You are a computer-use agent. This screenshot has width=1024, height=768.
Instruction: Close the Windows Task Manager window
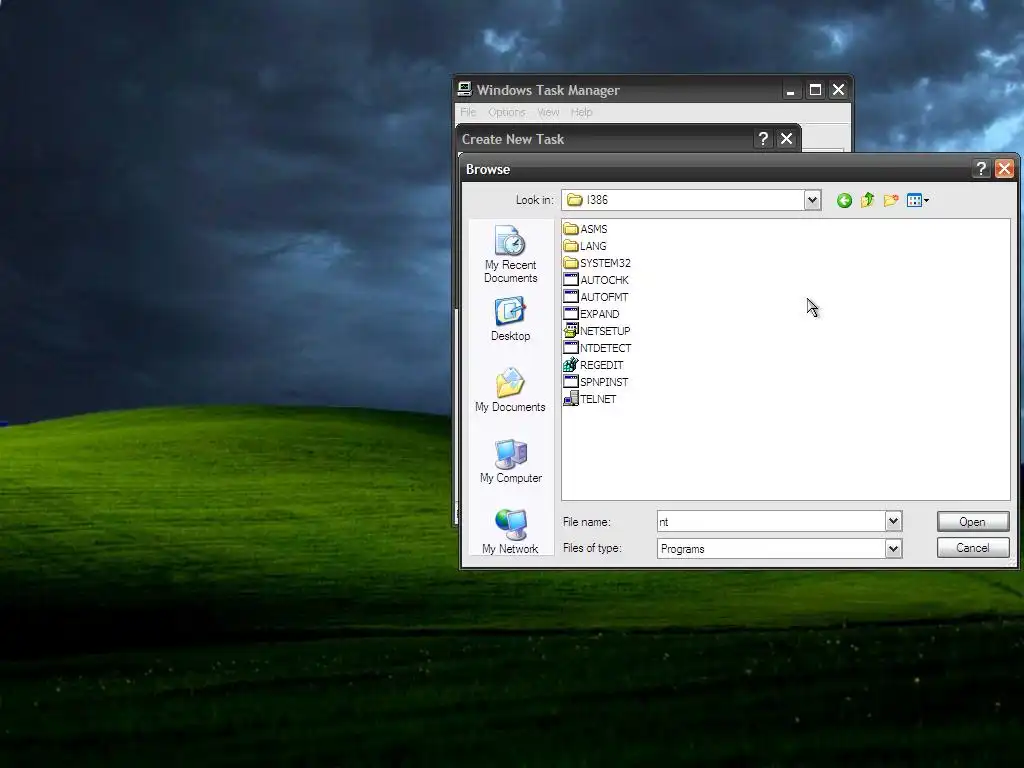[839, 89]
